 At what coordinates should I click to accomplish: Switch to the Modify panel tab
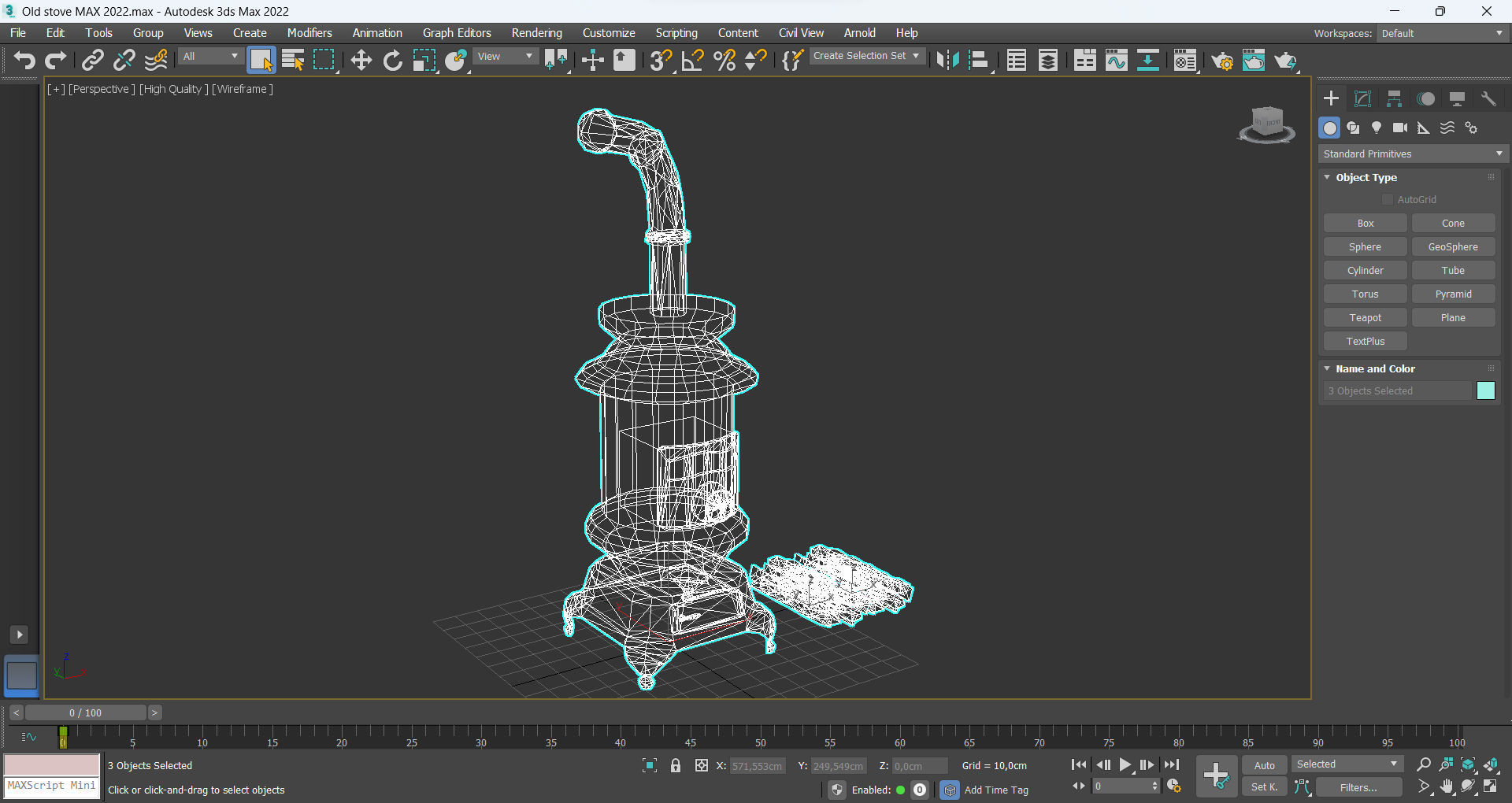point(1362,98)
